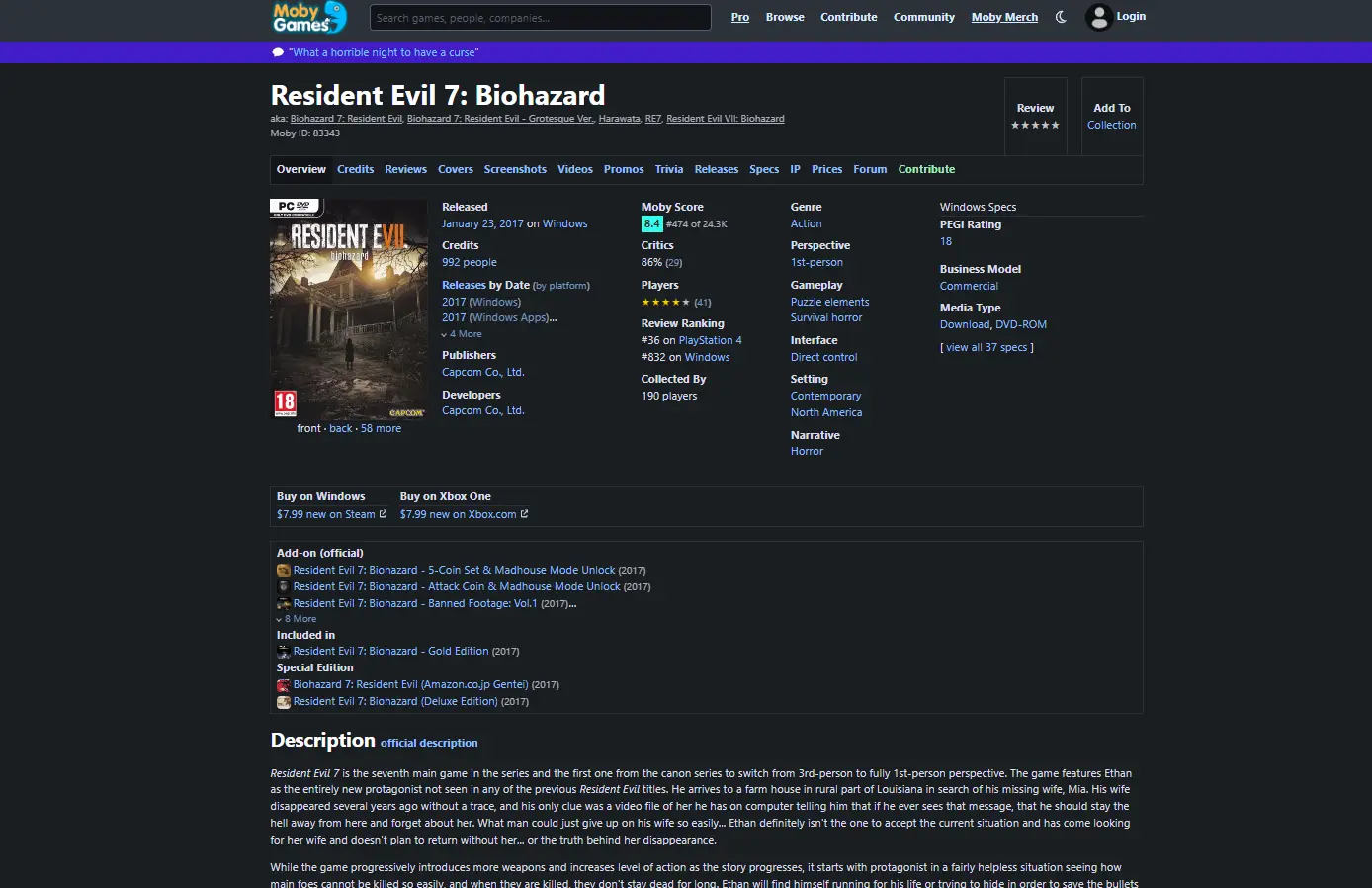Open Moby Merch in top navigation
Viewport: 1372px width, 888px height.
point(1004,17)
